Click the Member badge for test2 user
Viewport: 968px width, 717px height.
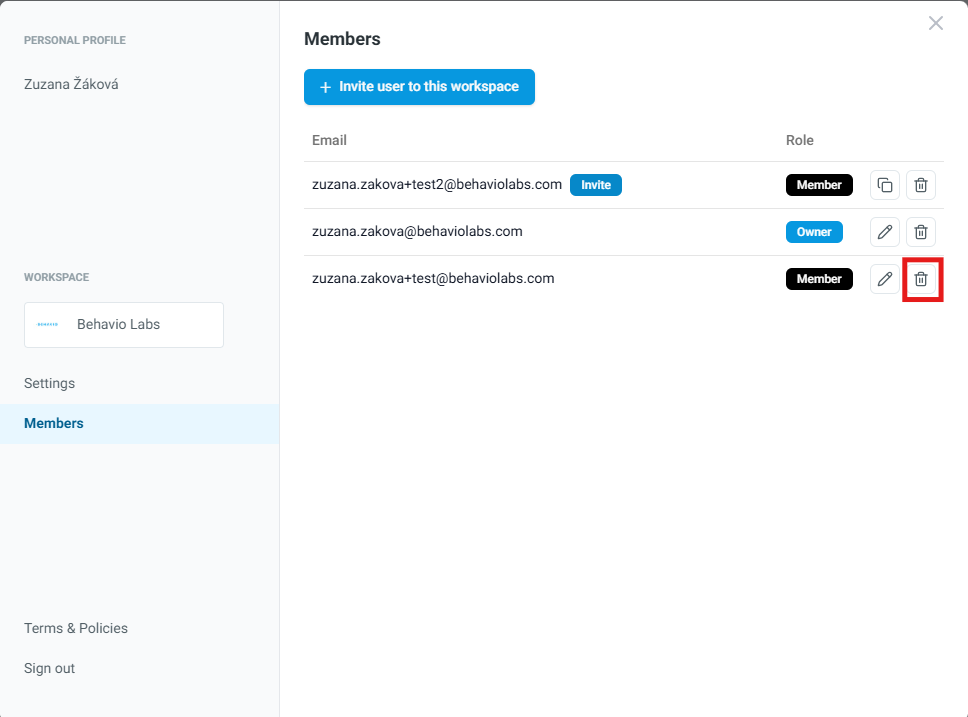coord(819,185)
